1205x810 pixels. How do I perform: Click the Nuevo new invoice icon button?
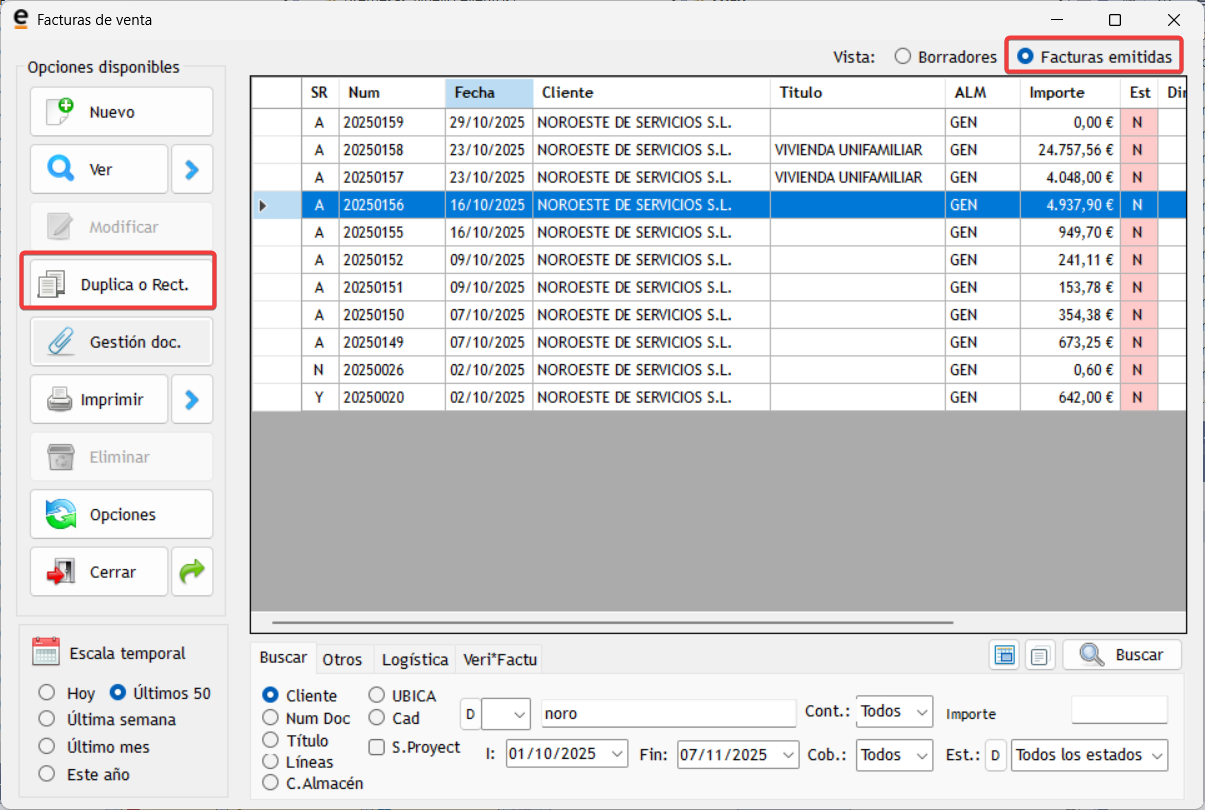pyautogui.click(x=121, y=112)
